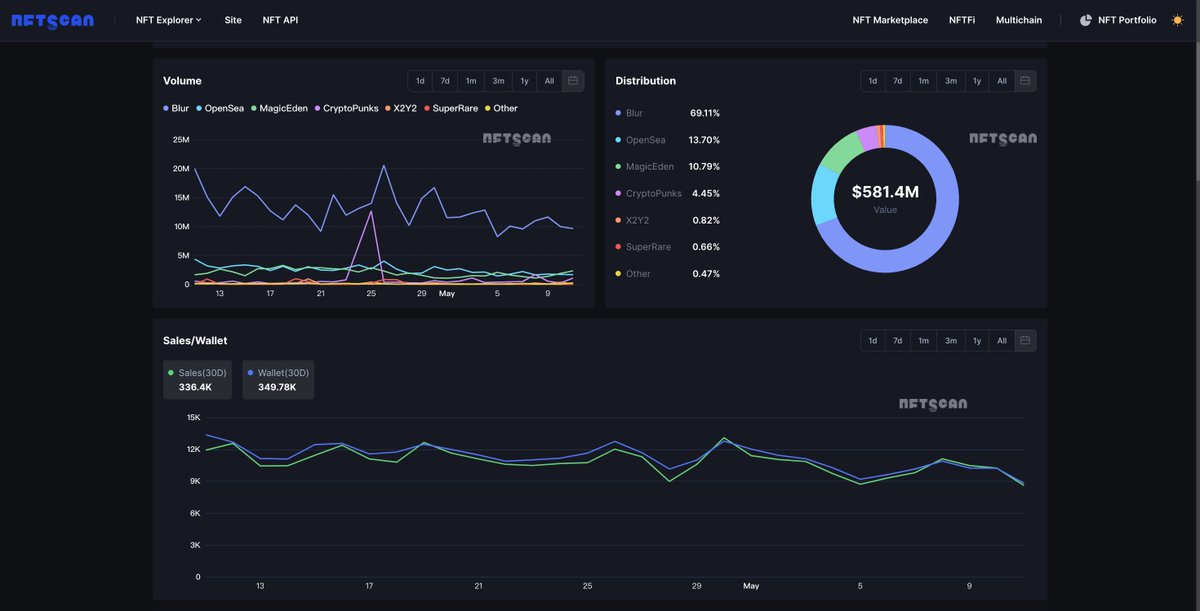Click the Volume panel title
The height and width of the screenshot is (611, 1200).
click(182, 81)
